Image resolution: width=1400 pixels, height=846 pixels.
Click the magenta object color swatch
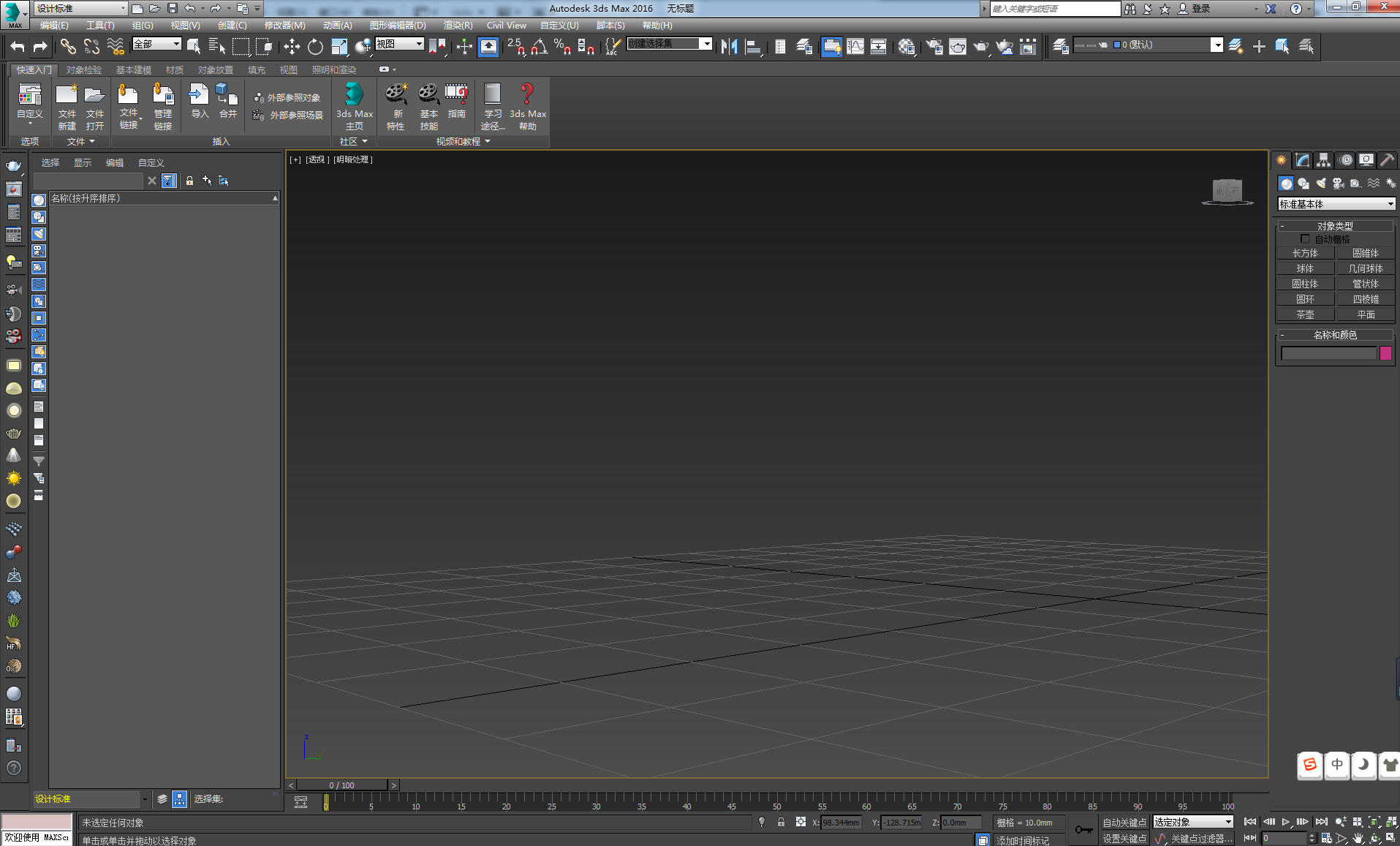pos(1385,353)
